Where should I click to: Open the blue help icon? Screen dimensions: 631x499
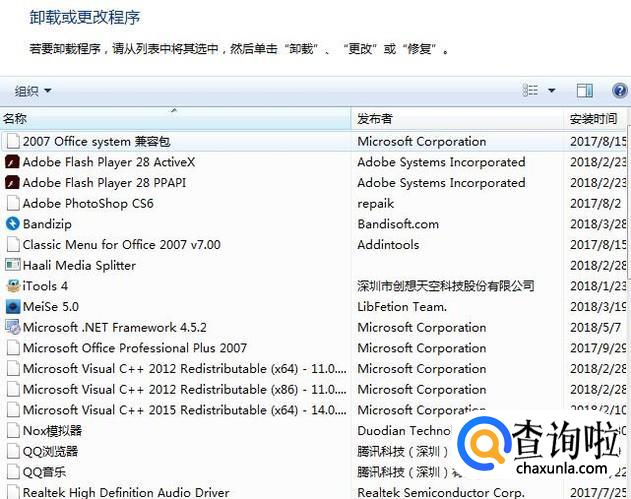[620, 91]
